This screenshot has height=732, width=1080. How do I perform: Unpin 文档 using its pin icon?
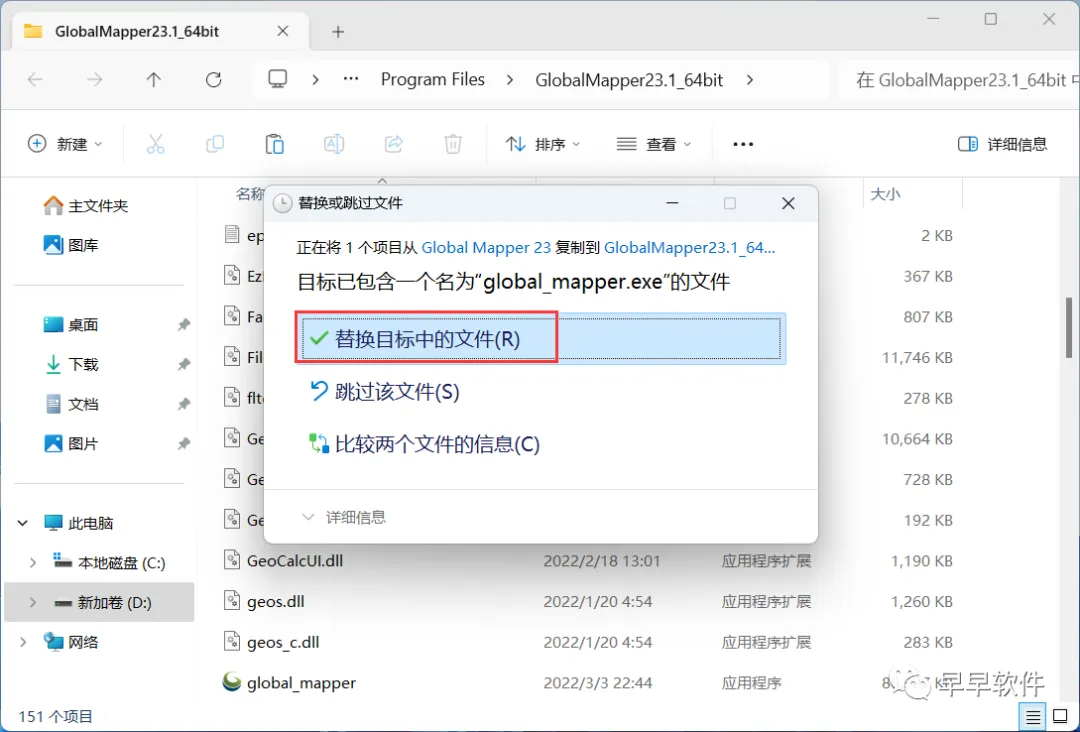click(x=183, y=404)
